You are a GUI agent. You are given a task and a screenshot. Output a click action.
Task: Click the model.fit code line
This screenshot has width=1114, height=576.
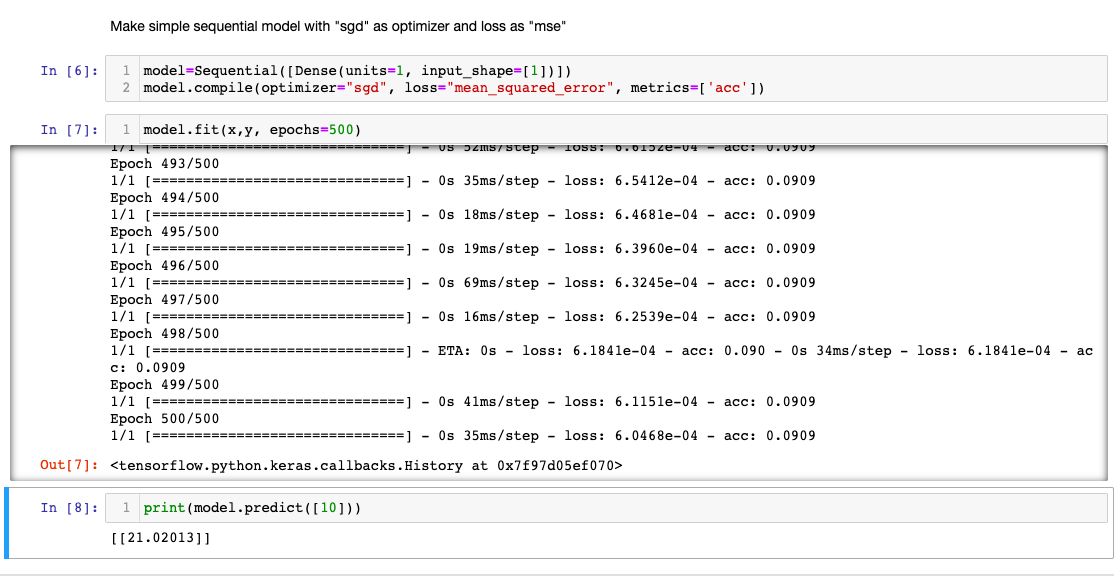pos(252,130)
